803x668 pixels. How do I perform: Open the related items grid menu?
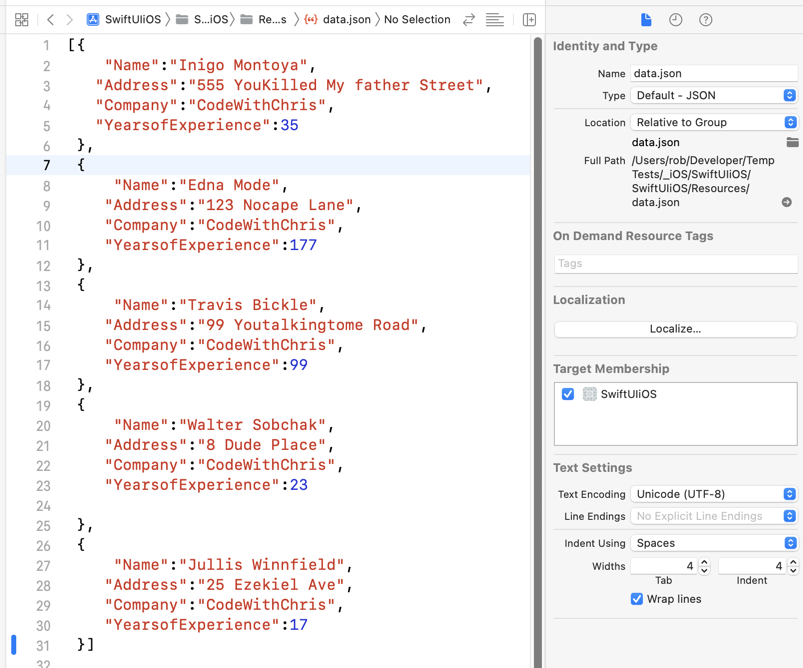click(x=21, y=20)
